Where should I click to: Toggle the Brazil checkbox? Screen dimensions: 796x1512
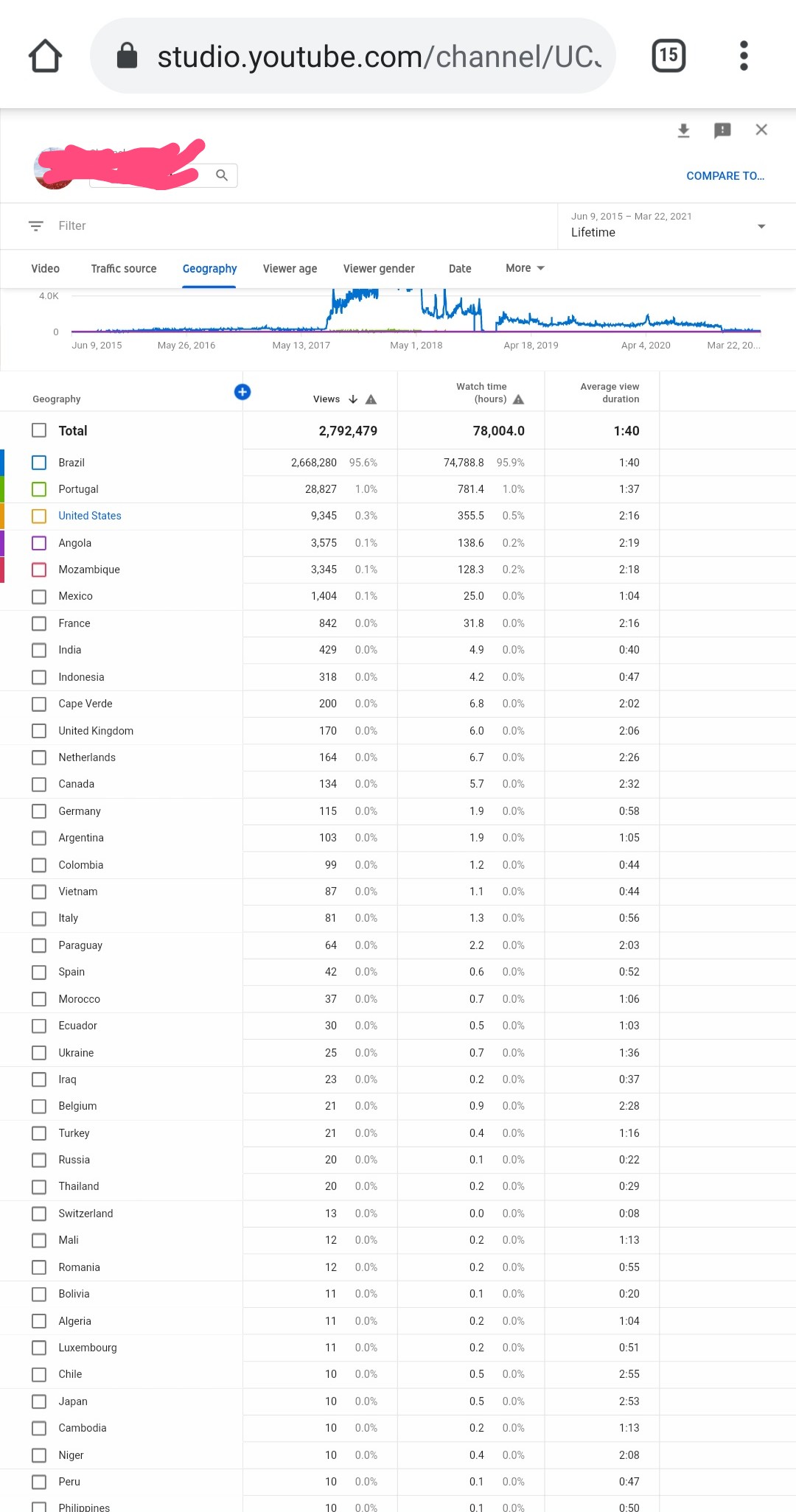pos(39,463)
